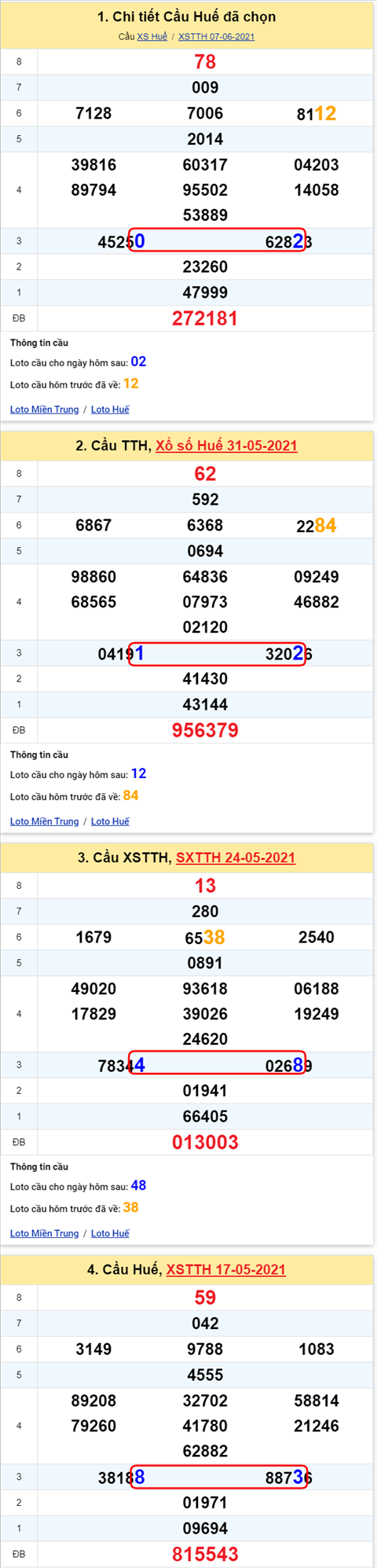Open the XSTTH 07-06-2021 link
This screenshot has width=377, height=1568.
[x=216, y=37]
